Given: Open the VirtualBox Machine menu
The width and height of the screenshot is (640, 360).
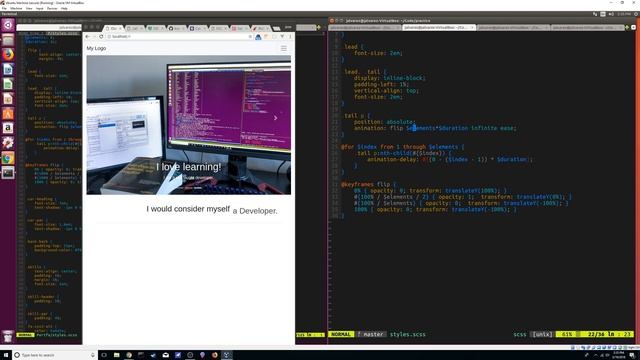Looking at the screenshot, I should [x=16, y=8].
